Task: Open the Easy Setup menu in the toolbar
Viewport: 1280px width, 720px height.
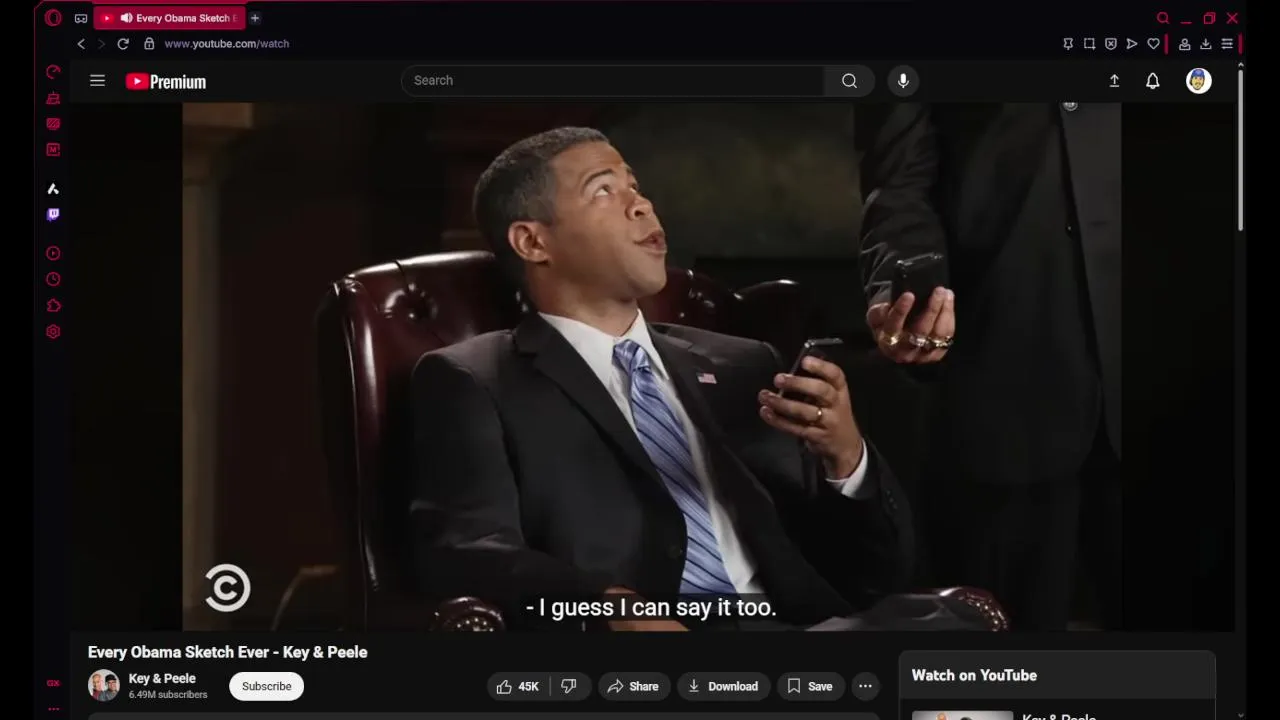Action: pos(1227,44)
